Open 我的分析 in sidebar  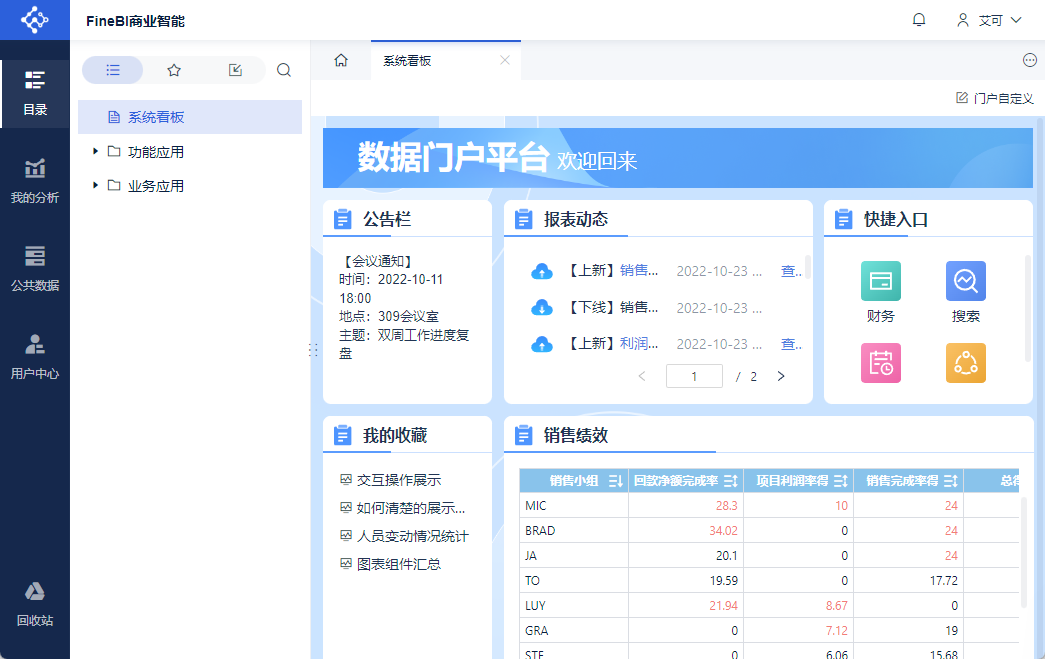(35, 181)
